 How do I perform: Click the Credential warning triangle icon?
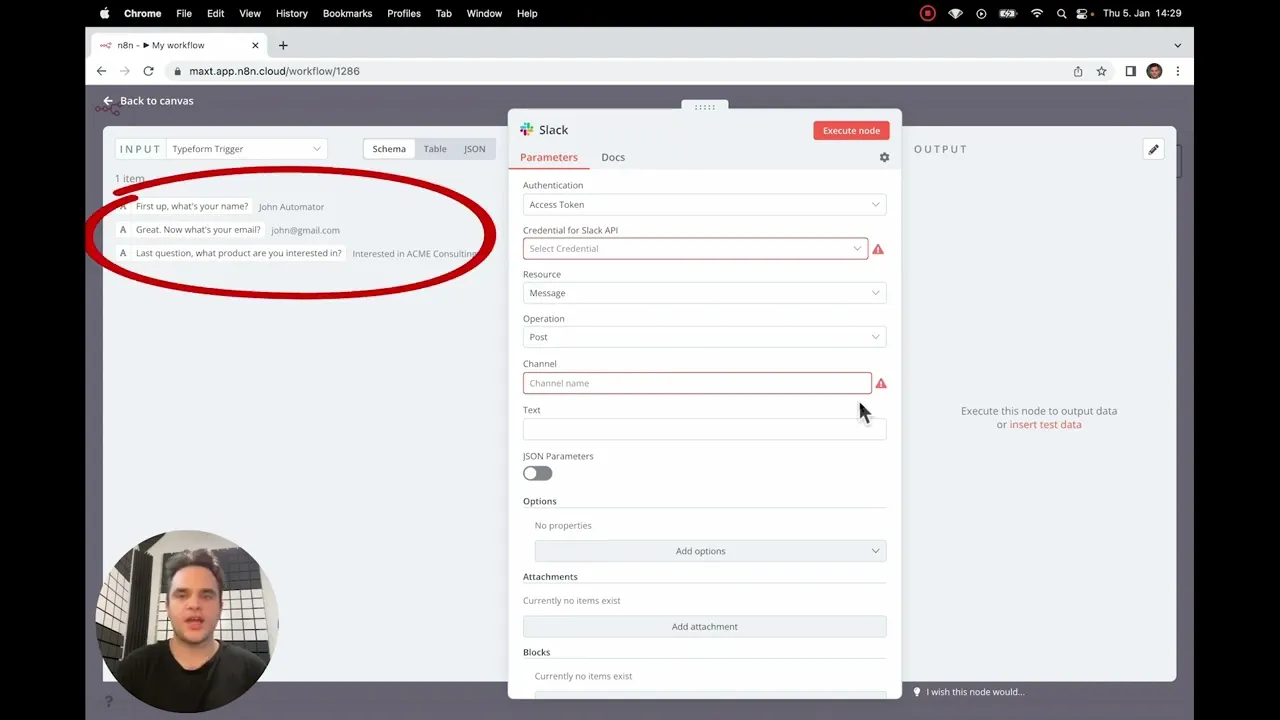click(878, 249)
